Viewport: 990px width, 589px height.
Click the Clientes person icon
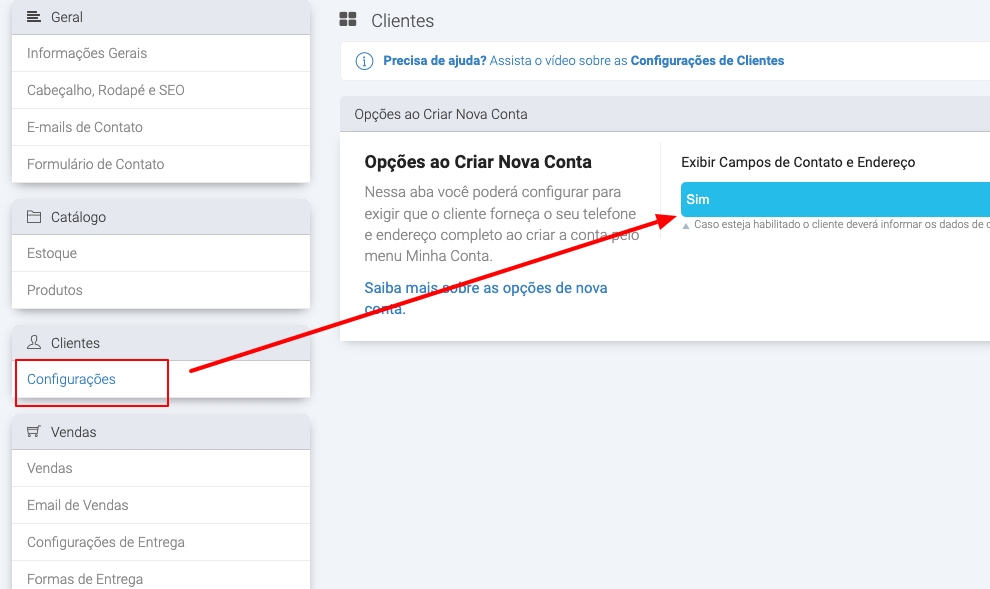tap(34, 343)
